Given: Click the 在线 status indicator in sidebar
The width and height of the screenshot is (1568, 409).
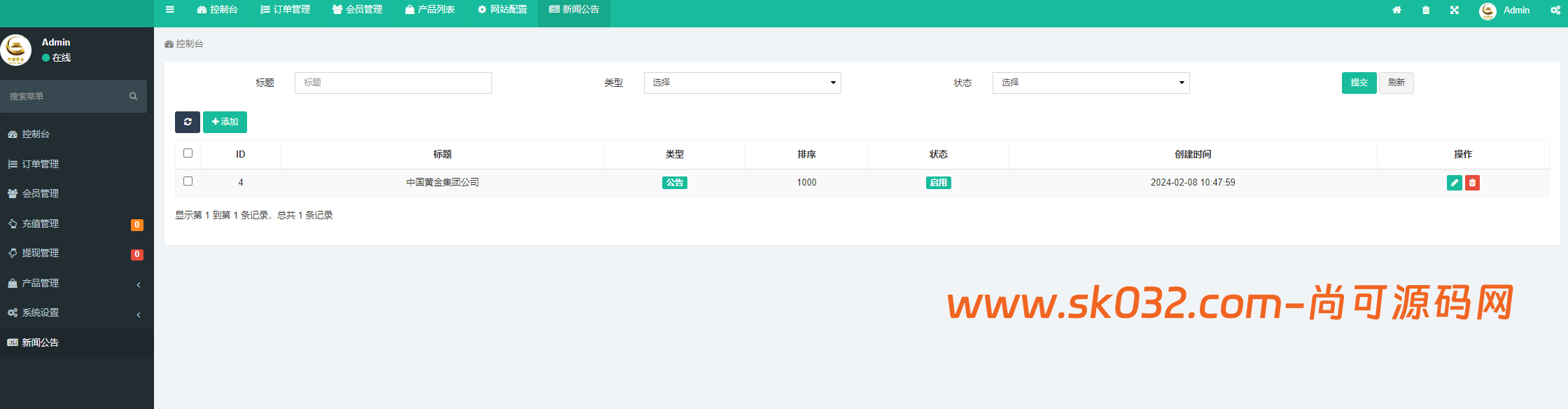Looking at the screenshot, I should (56, 57).
